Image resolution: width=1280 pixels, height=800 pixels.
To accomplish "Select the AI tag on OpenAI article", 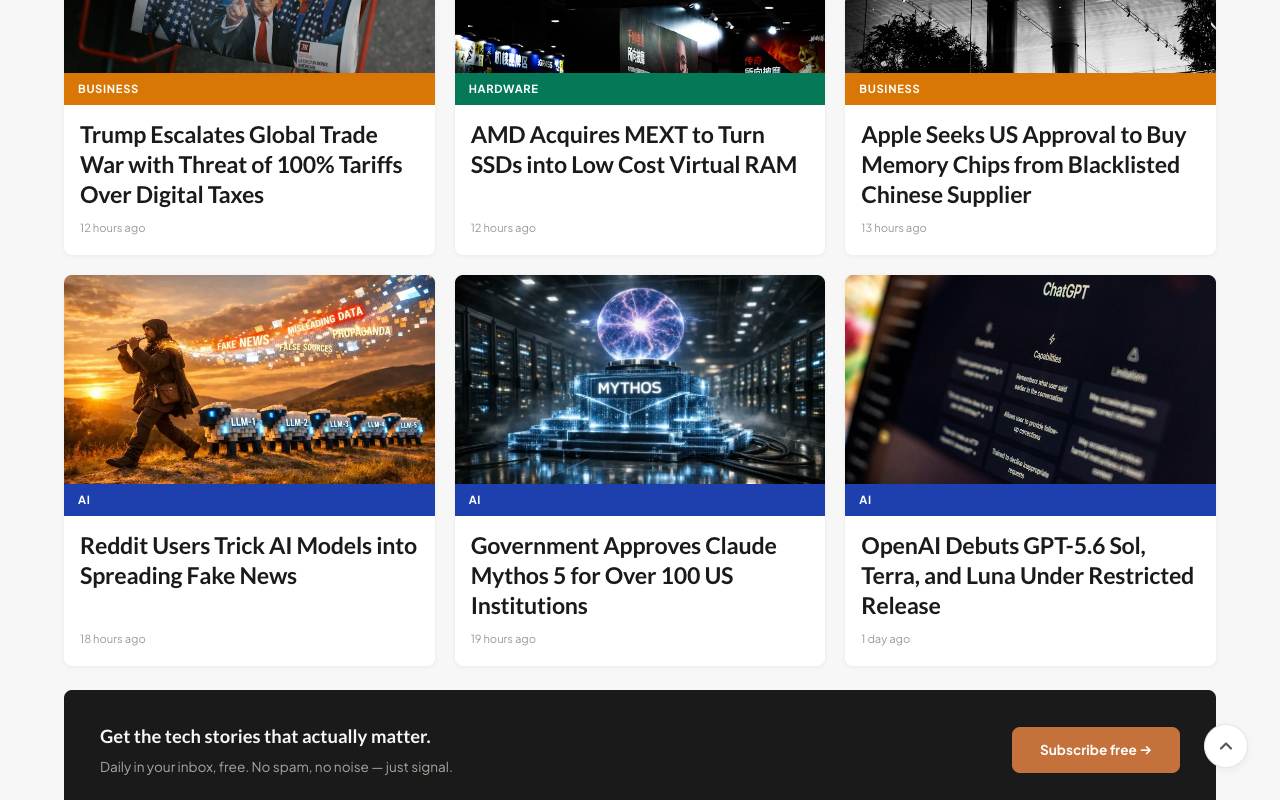I will click(x=865, y=500).
